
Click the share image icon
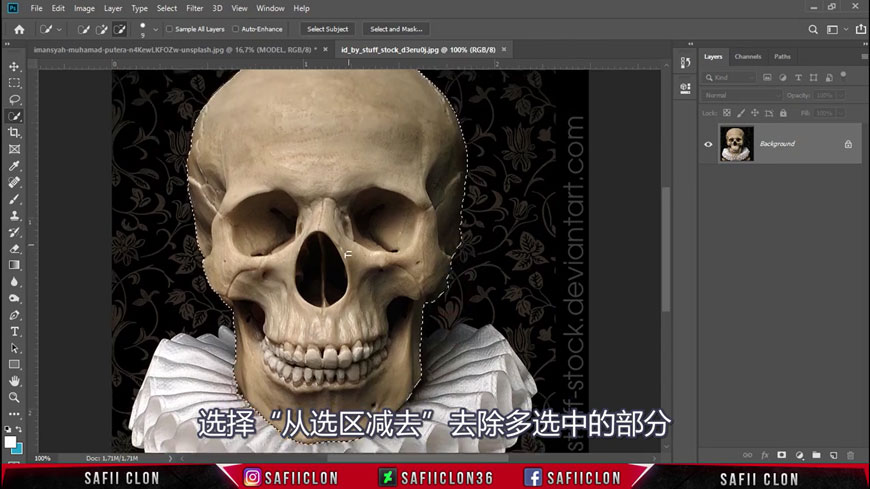[861, 29]
